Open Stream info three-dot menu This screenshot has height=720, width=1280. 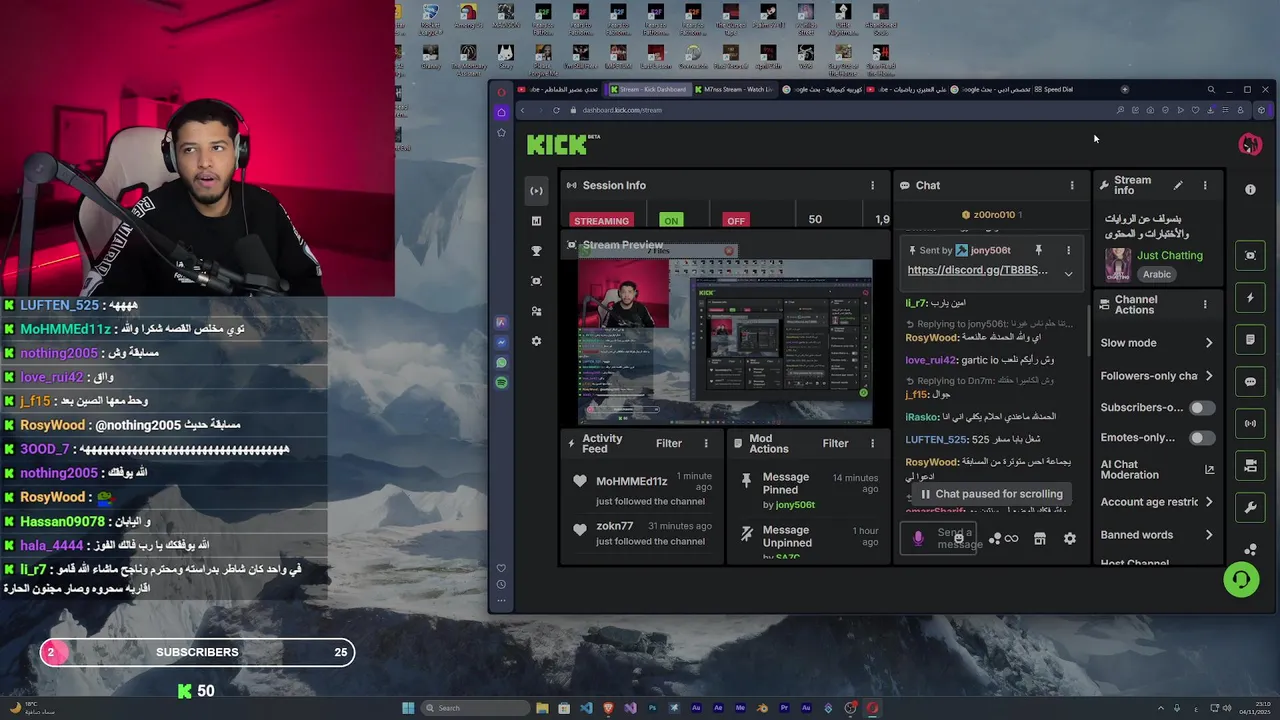1205,185
